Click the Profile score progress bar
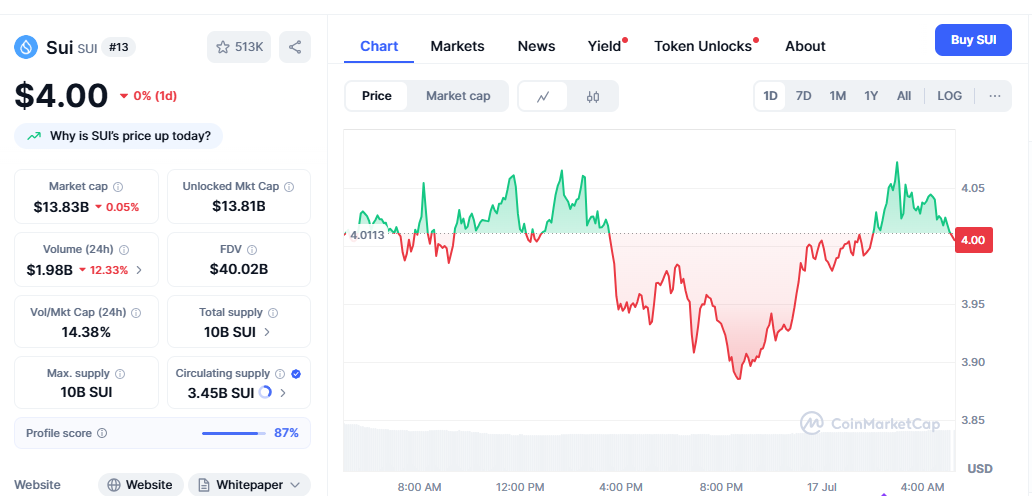The height and width of the screenshot is (496, 1032). tap(233, 433)
